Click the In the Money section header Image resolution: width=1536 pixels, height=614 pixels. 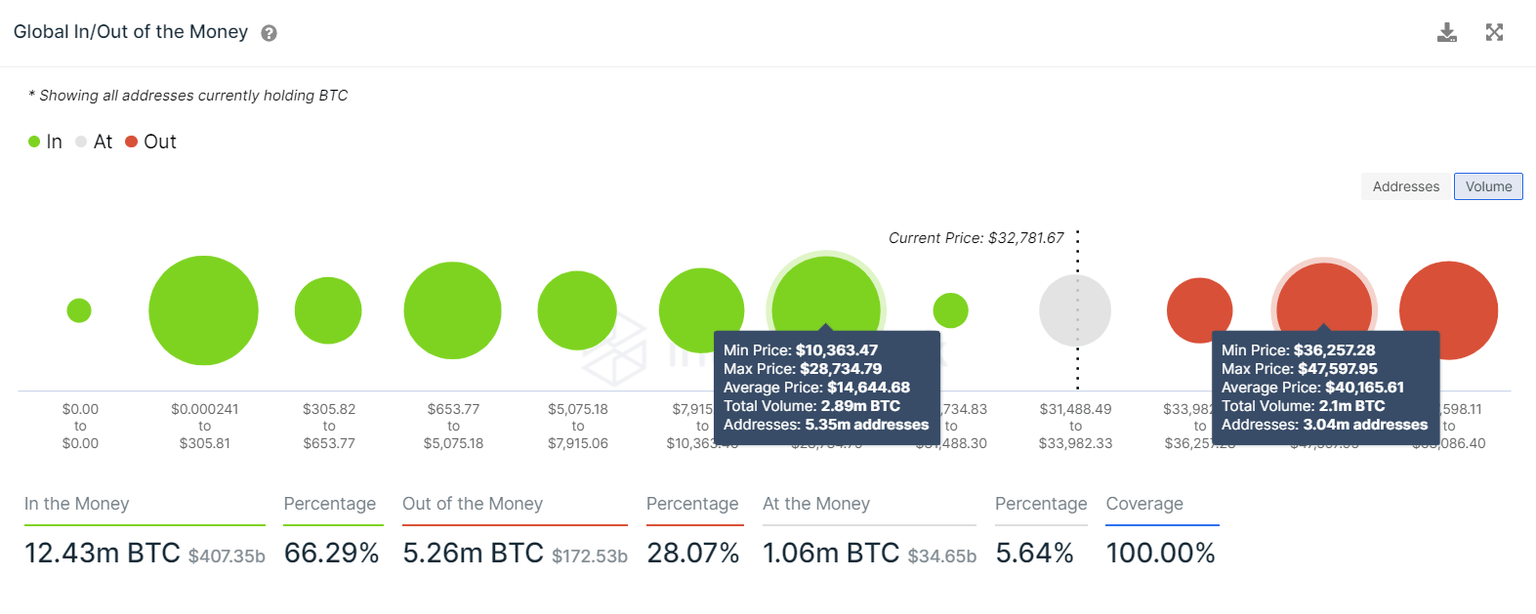(x=76, y=503)
